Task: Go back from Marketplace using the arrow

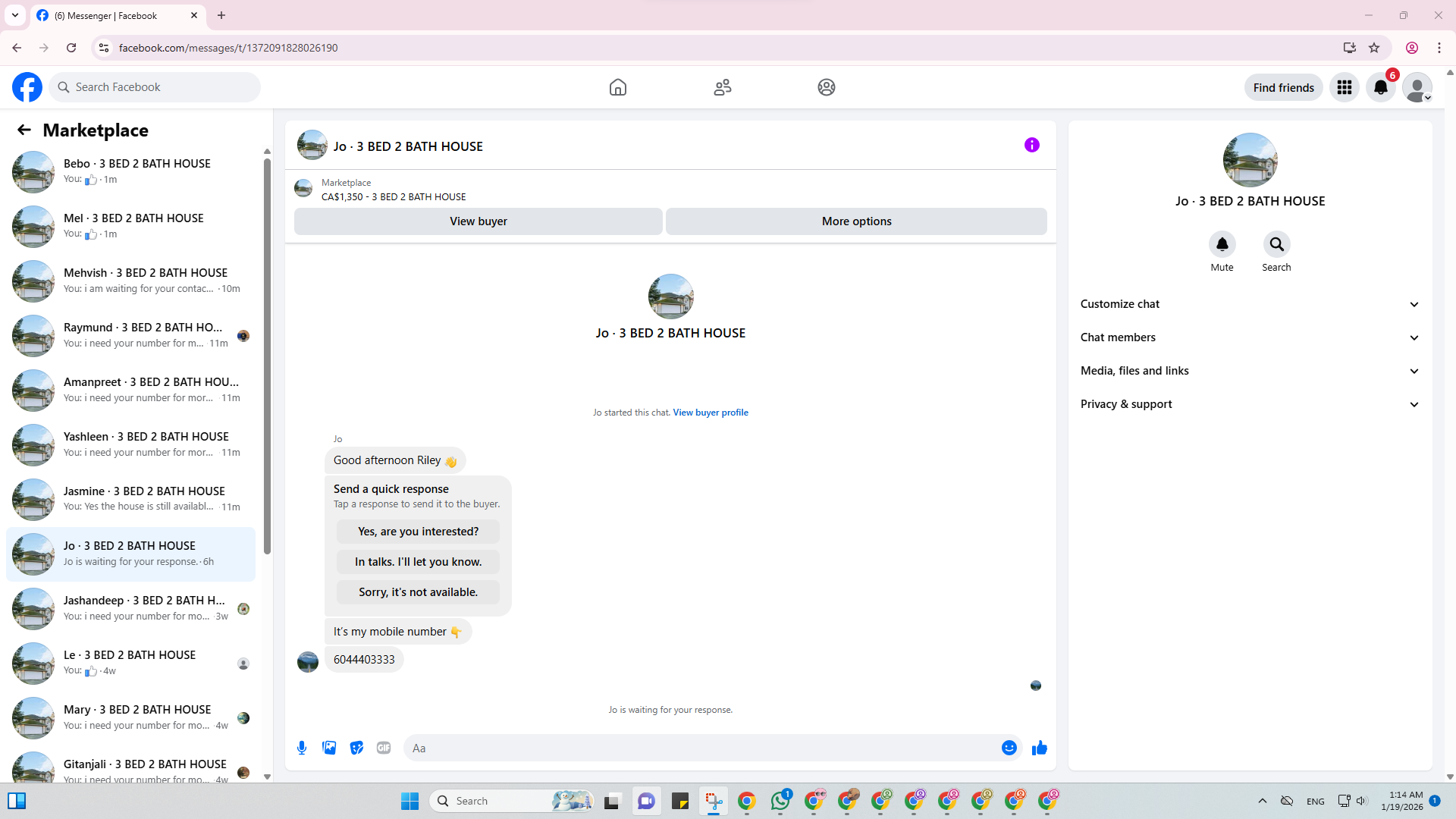Action: tap(24, 130)
